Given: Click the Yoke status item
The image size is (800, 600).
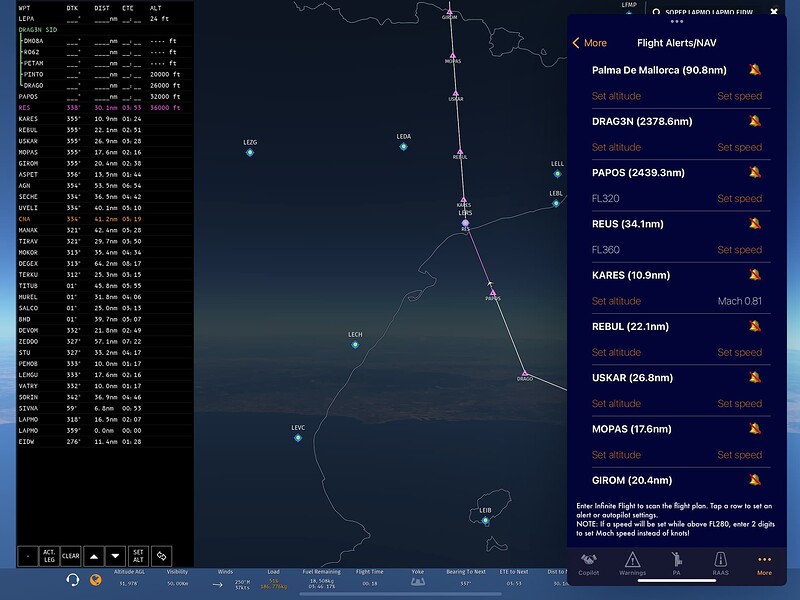Looking at the screenshot, I should pos(418,579).
